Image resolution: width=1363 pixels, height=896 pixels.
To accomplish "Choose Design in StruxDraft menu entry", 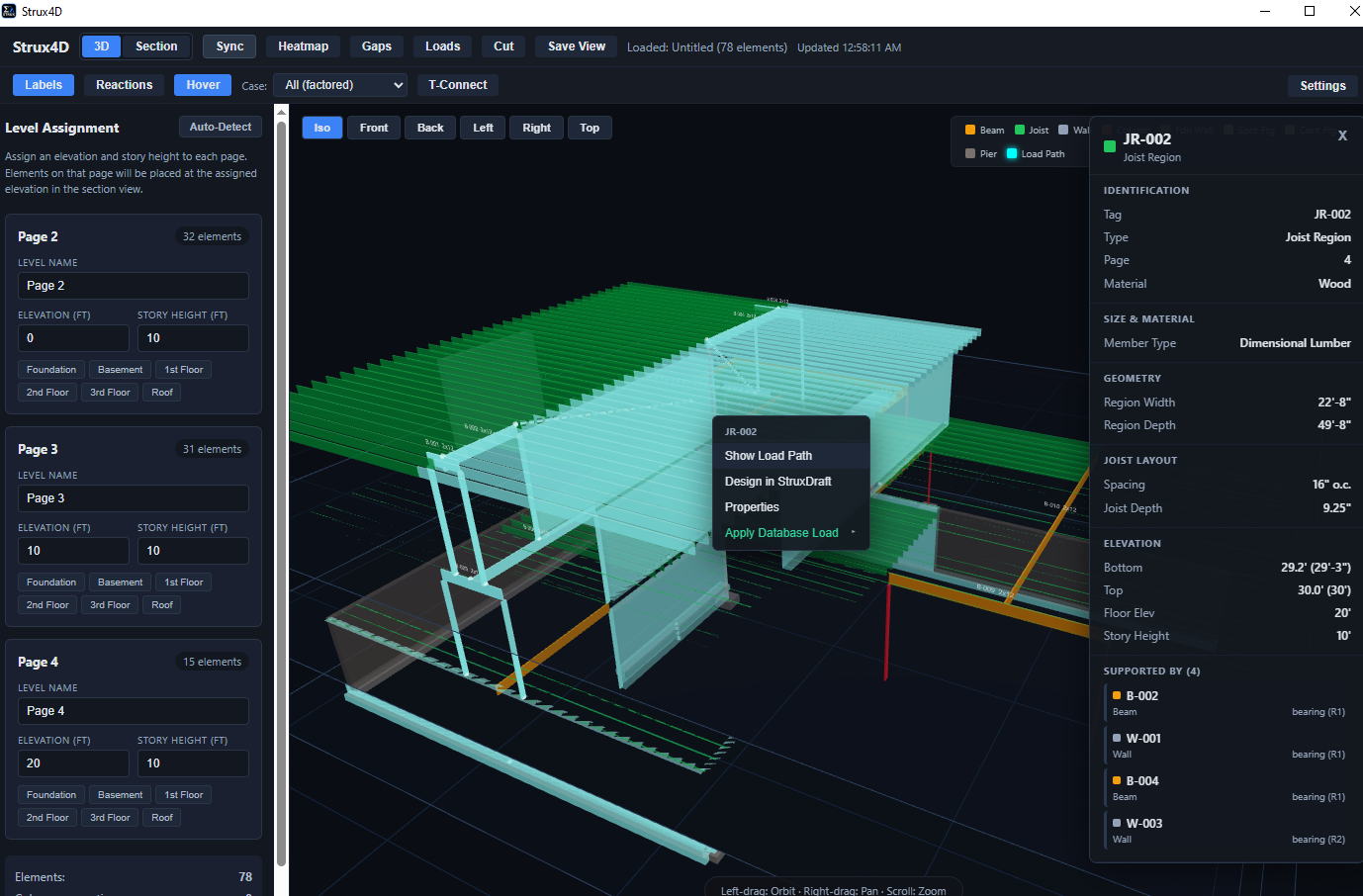I will [x=790, y=482].
